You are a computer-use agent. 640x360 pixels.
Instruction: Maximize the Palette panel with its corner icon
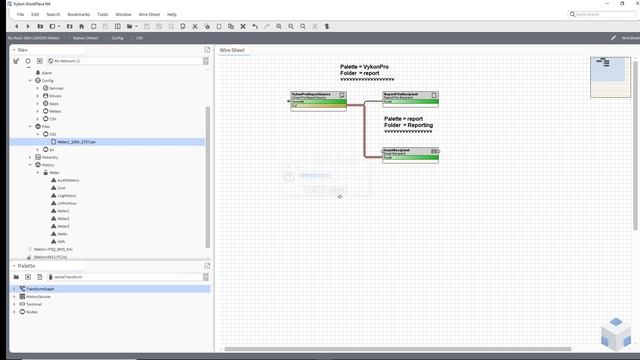pos(207,266)
